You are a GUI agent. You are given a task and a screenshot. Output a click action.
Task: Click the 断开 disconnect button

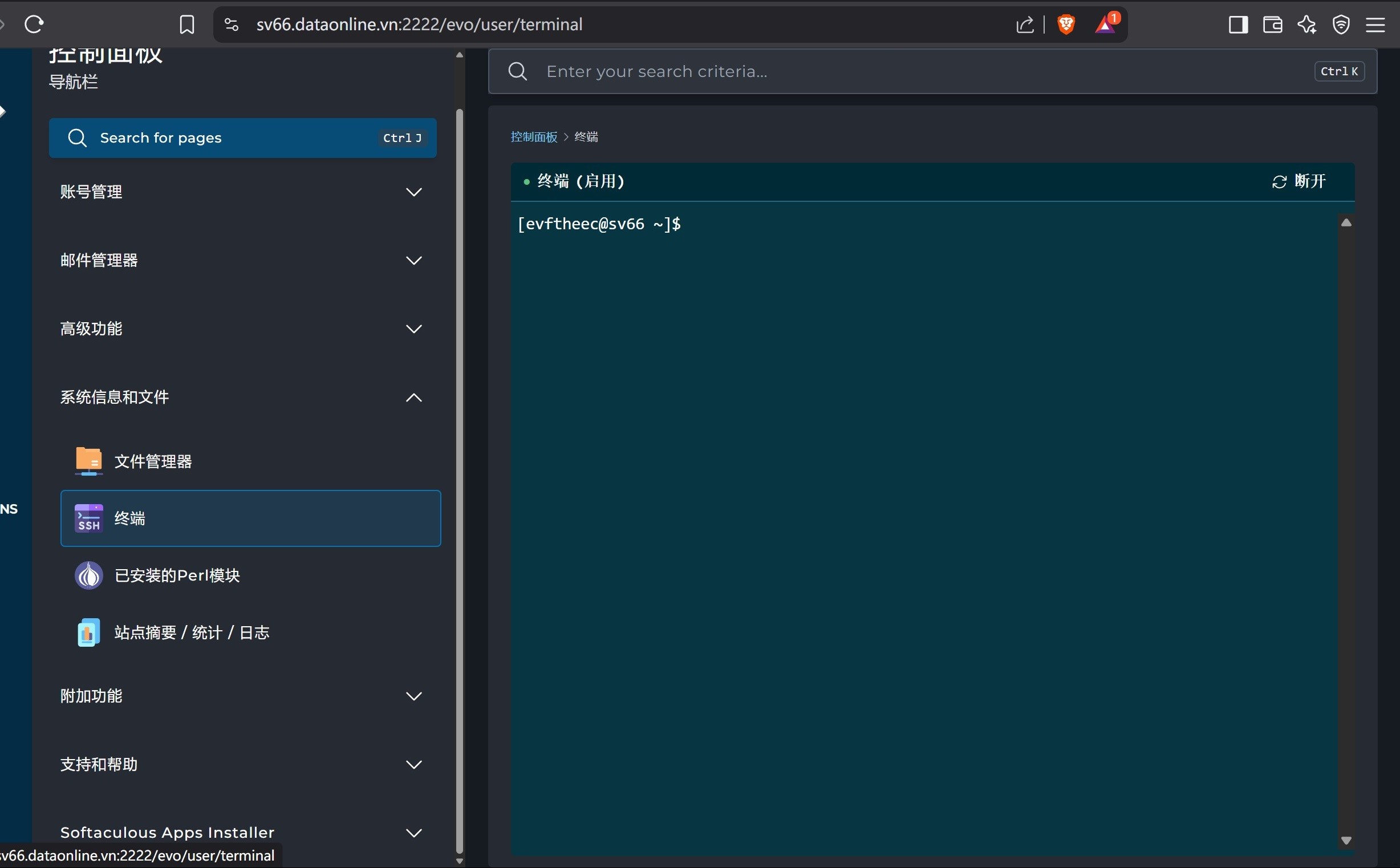click(x=1299, y=181)
